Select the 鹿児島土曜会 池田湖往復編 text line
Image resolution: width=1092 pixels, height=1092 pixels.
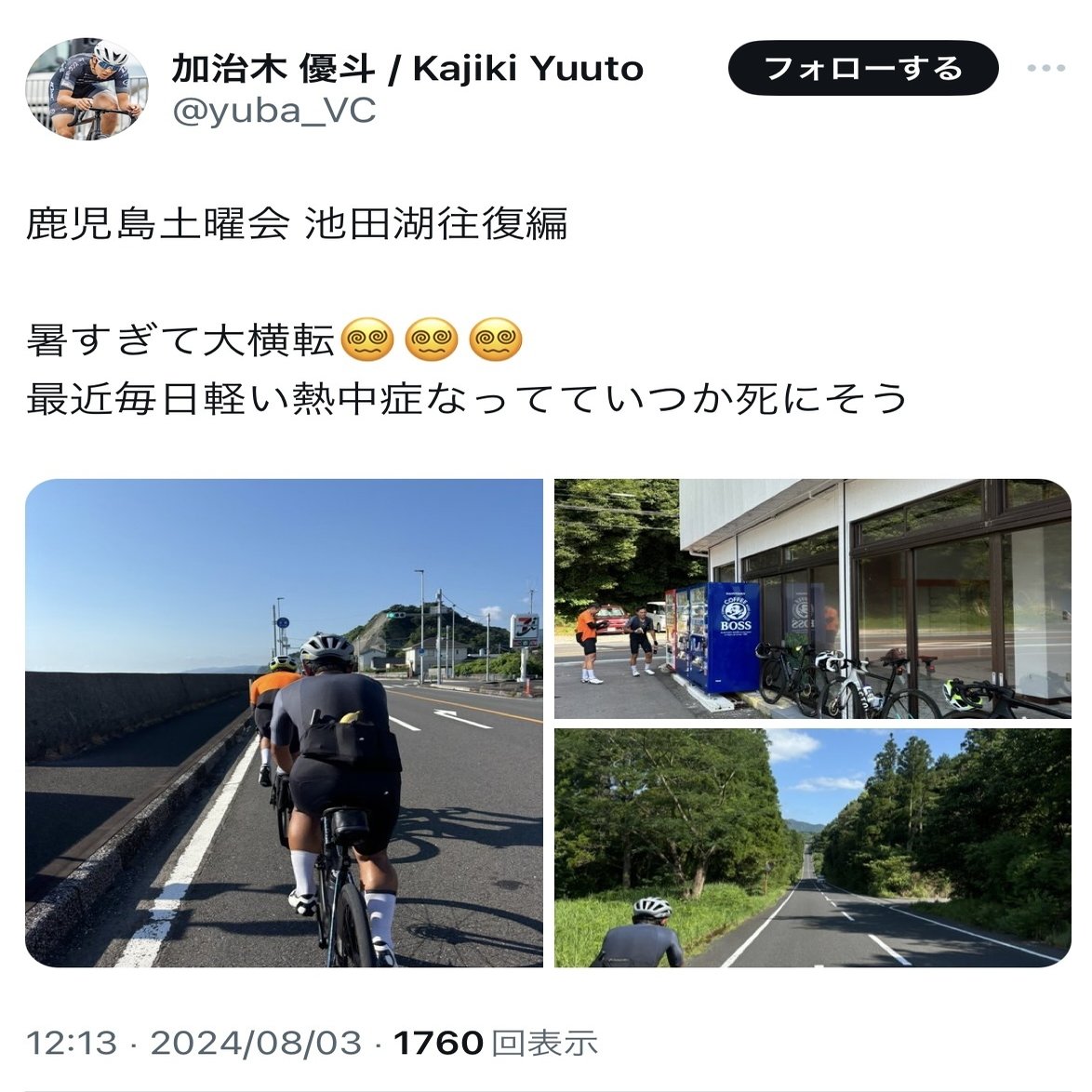click(298, 223)
